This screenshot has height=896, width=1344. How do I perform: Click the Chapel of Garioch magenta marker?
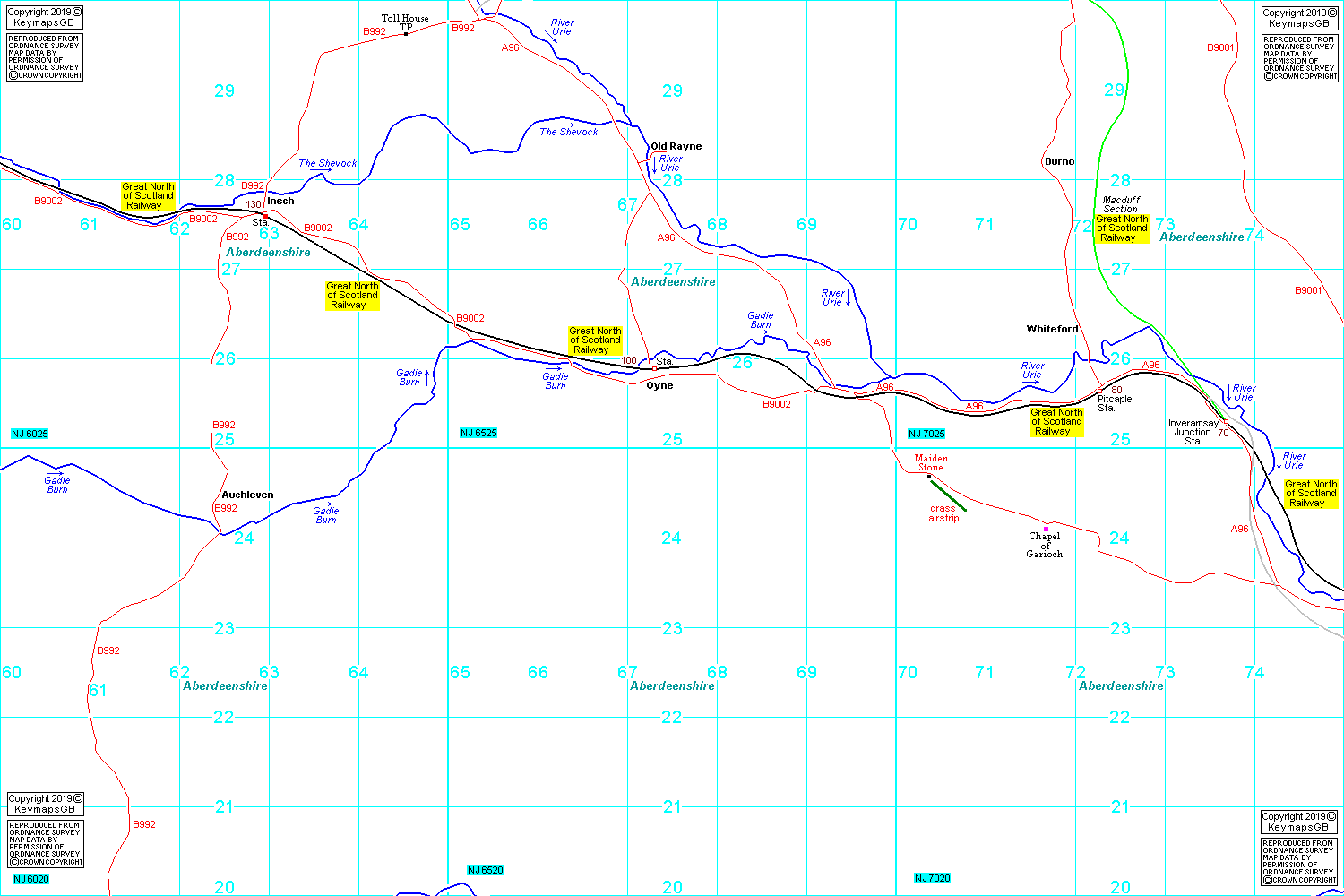pyautogui.click(x=1046, y=529)
